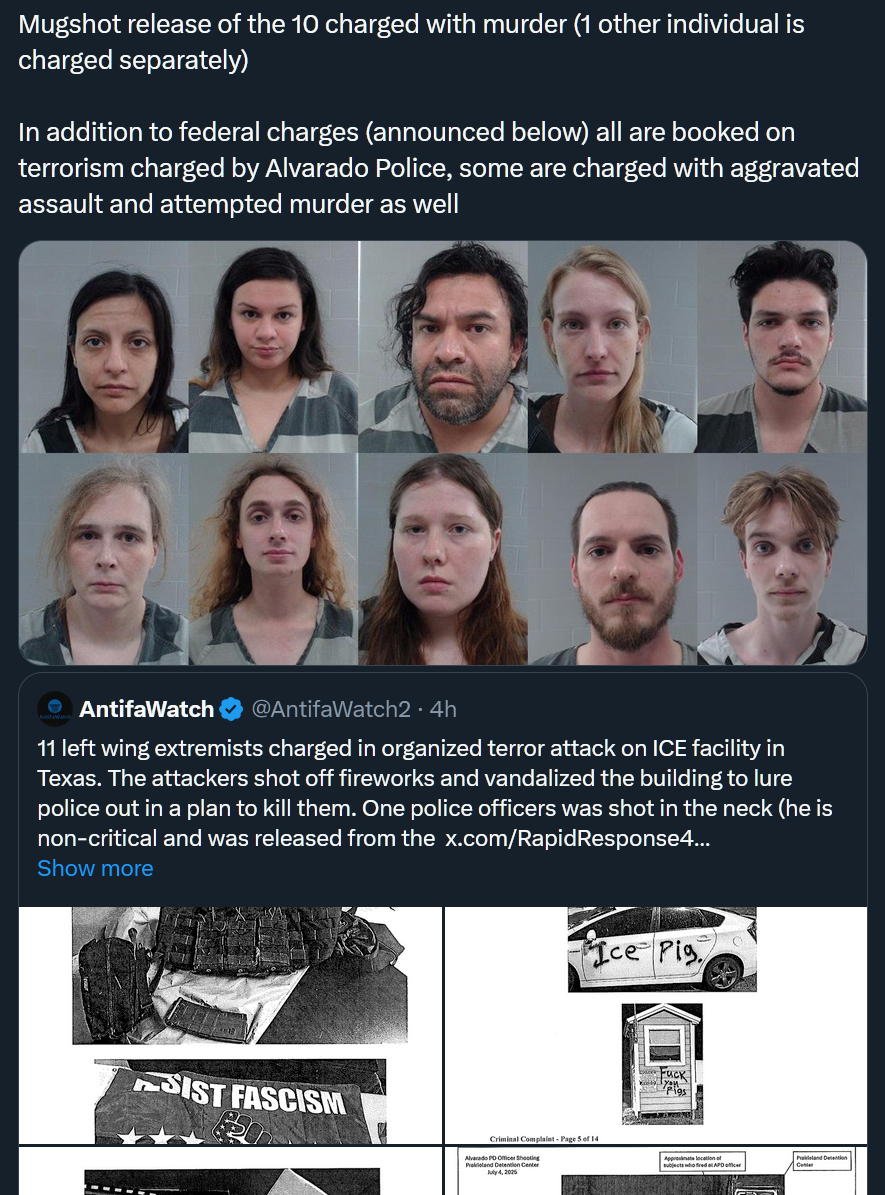
Task: Follow the x.com/RapidResponse4… link
Action: (x=577, y=838)
